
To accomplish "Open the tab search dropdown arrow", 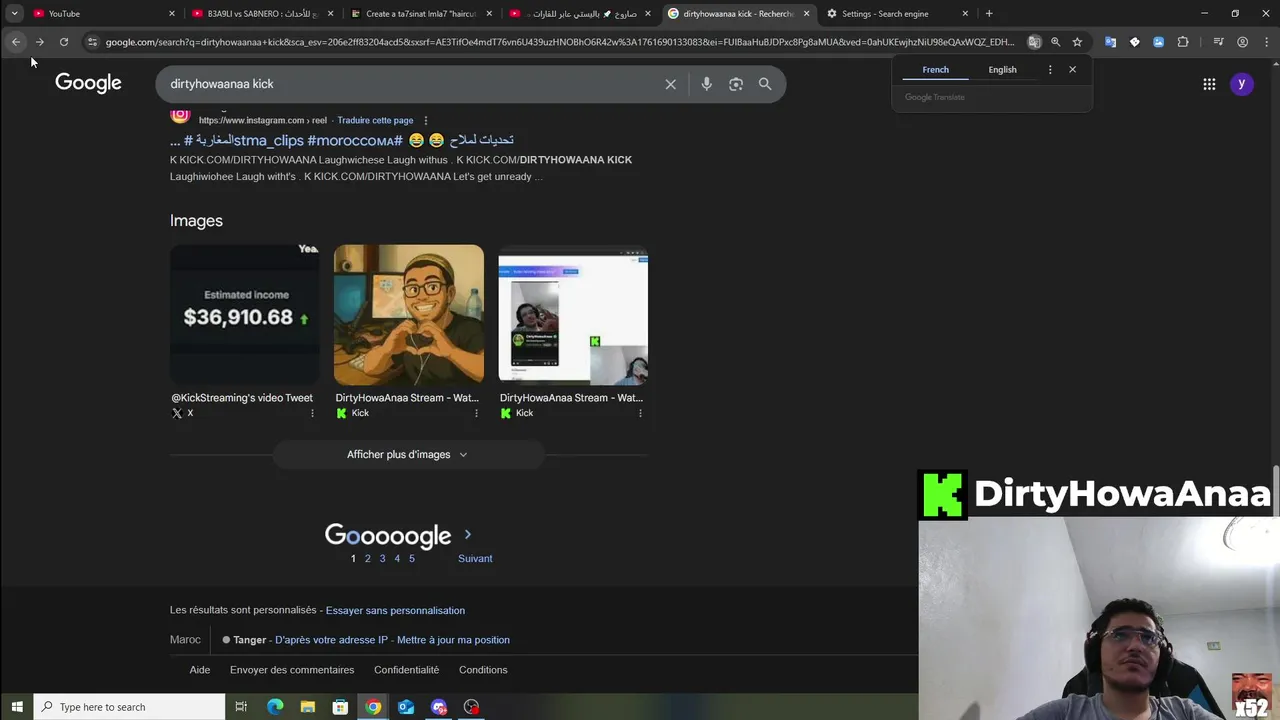I will (14, 13).
